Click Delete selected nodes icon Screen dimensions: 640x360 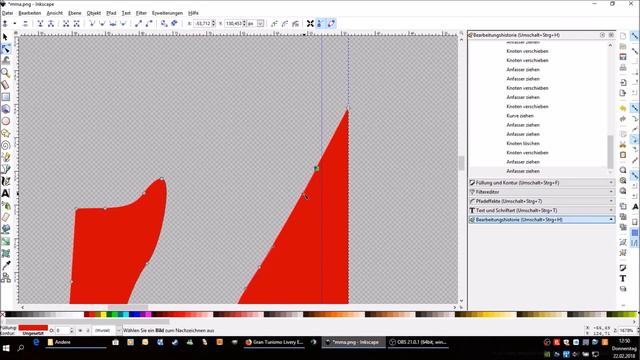[25, 24]
